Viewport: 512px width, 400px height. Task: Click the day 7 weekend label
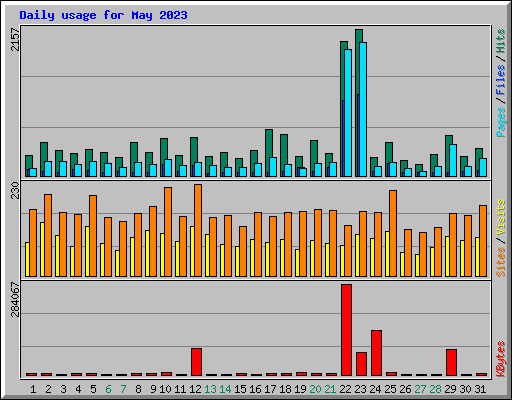coord(123,389)
